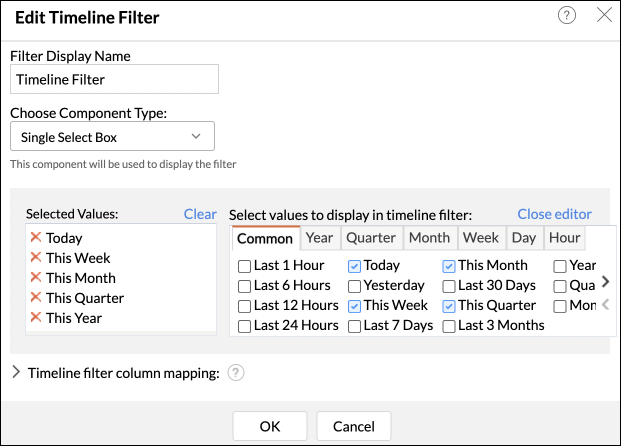Open the Week tab

(481, 238)
